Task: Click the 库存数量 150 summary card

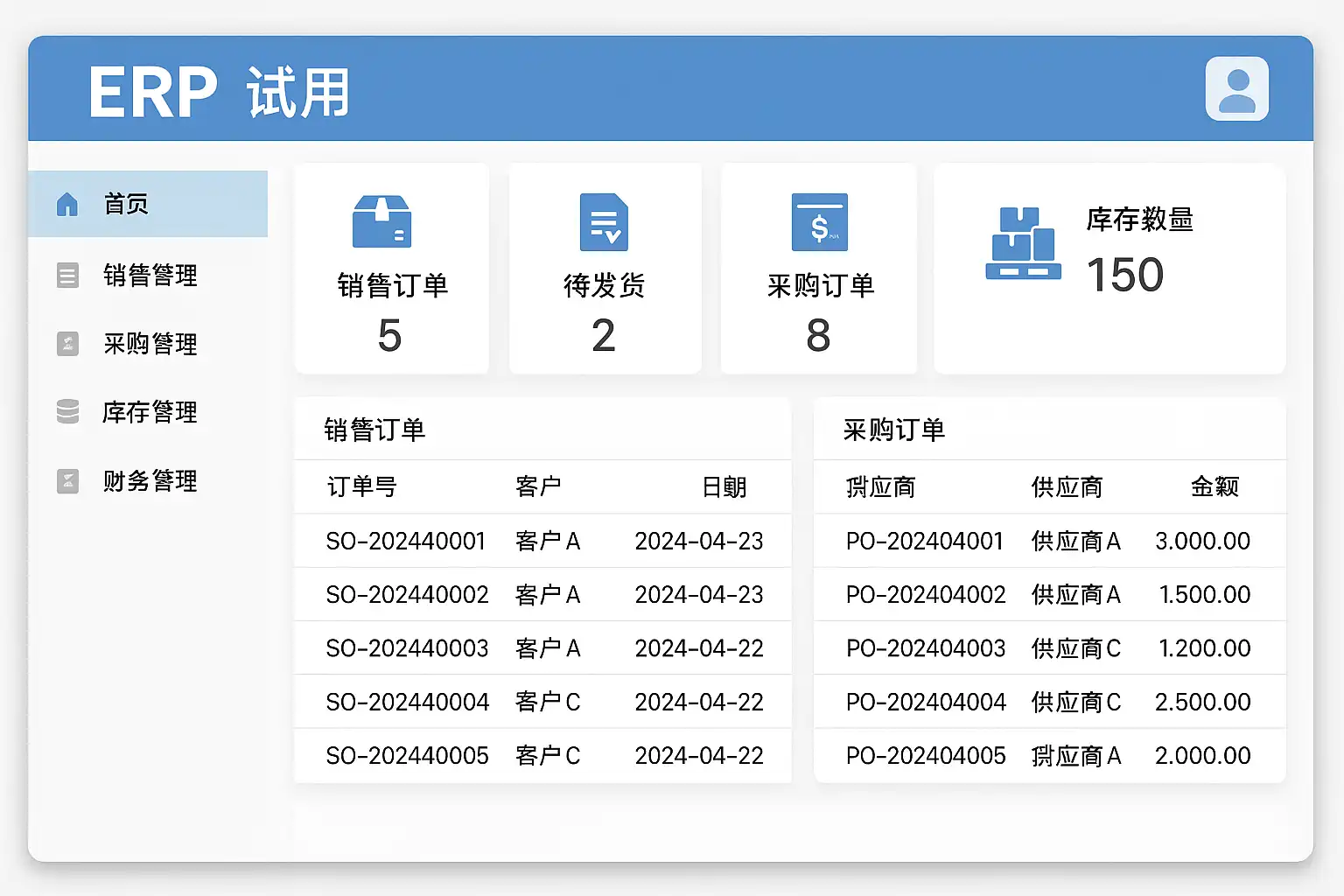Action: tap(1109, 269)
